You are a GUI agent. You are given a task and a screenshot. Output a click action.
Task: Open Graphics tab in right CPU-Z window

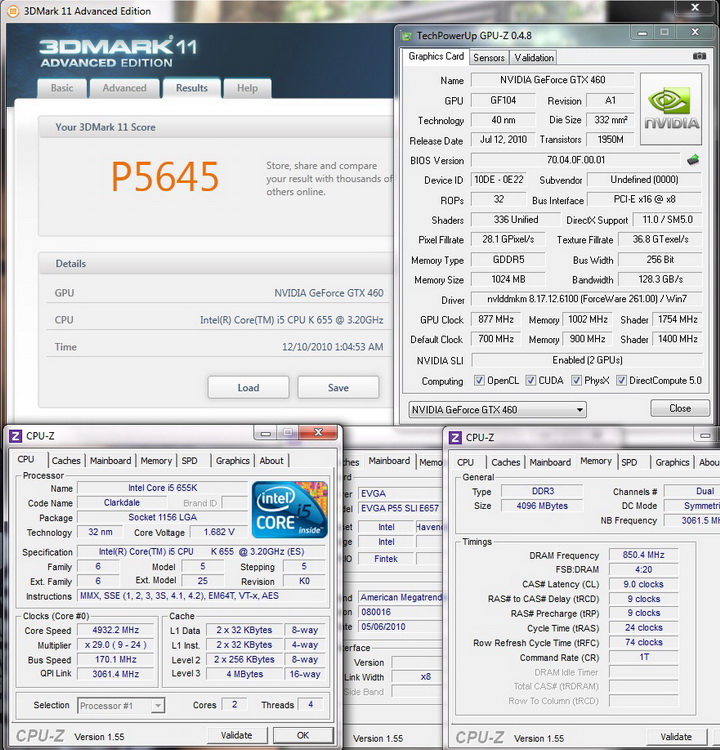click(672, 462)
